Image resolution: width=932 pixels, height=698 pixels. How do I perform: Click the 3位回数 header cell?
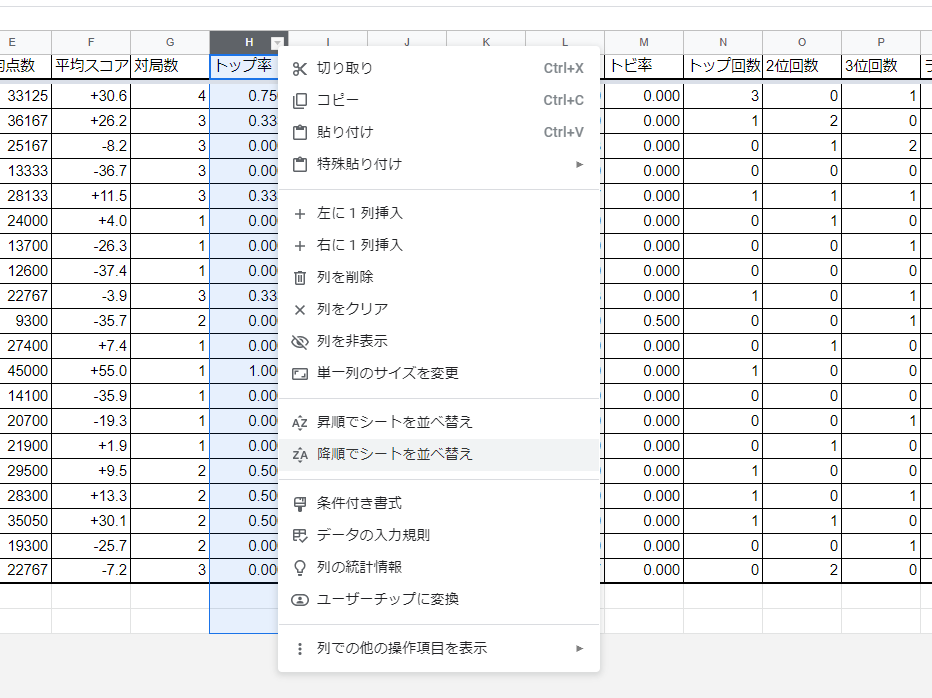[881, 66]
